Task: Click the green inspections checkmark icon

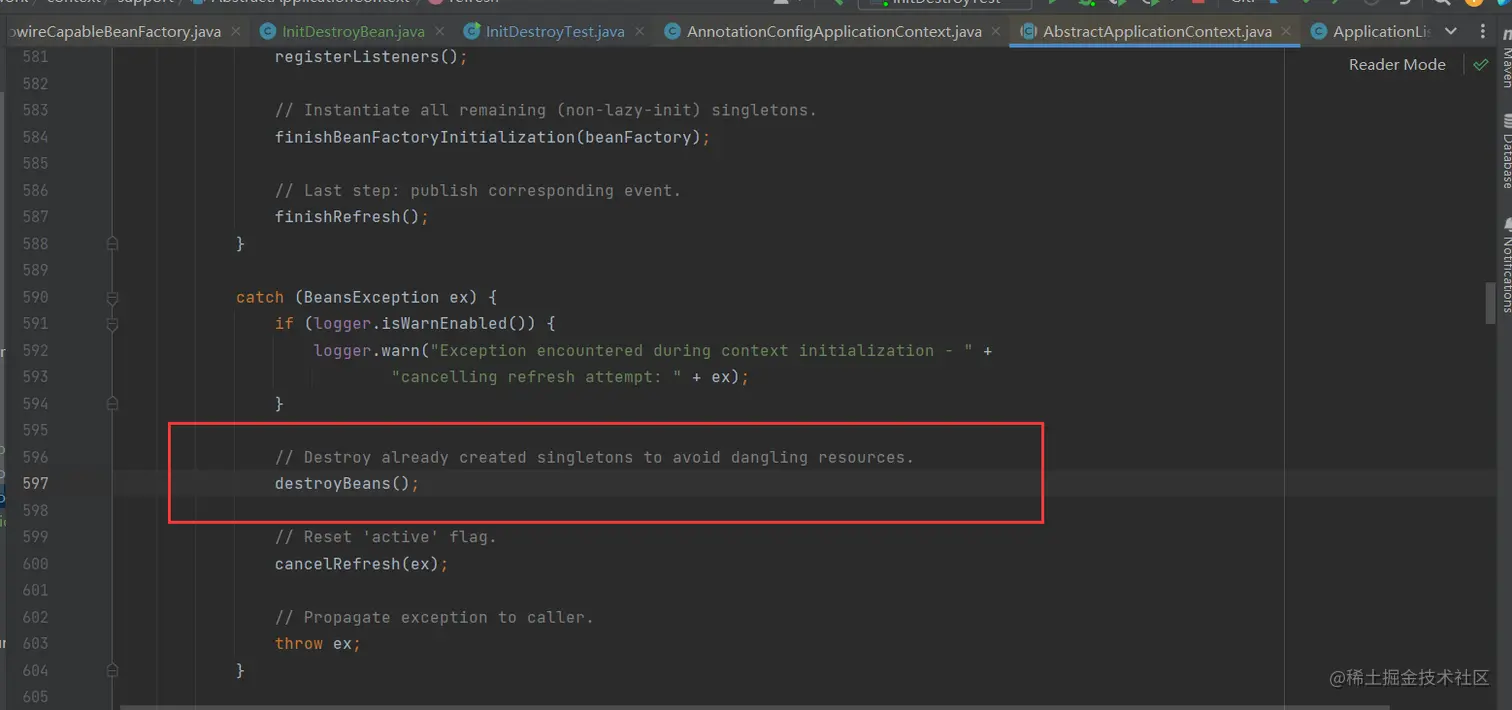Action: 1480,64
